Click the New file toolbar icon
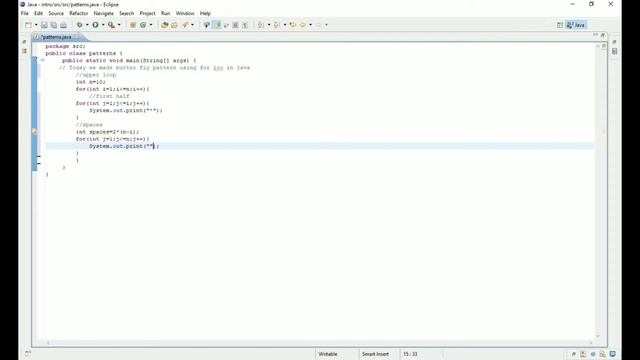 (x=28, y=25)
